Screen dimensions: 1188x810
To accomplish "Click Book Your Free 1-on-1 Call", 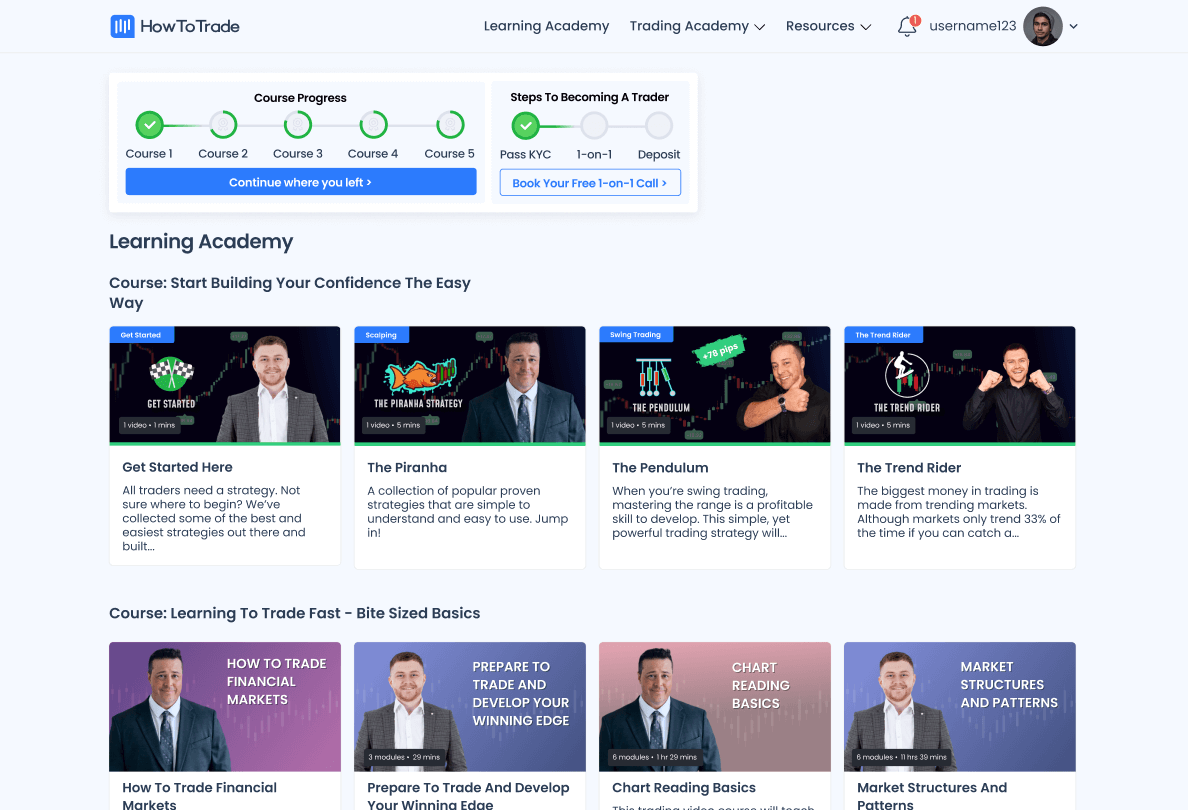I will pyautogui.click(x=590, y=183).
